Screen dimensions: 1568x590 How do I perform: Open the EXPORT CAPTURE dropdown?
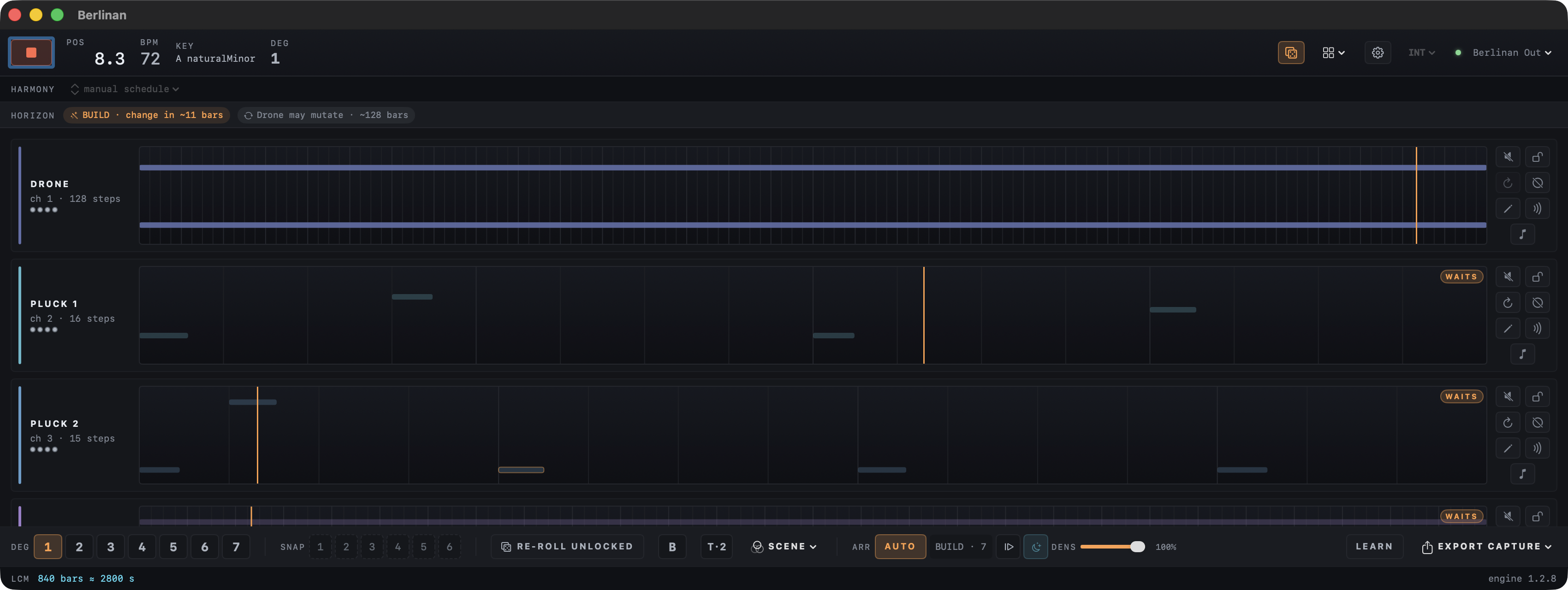tap(1486, 546)
